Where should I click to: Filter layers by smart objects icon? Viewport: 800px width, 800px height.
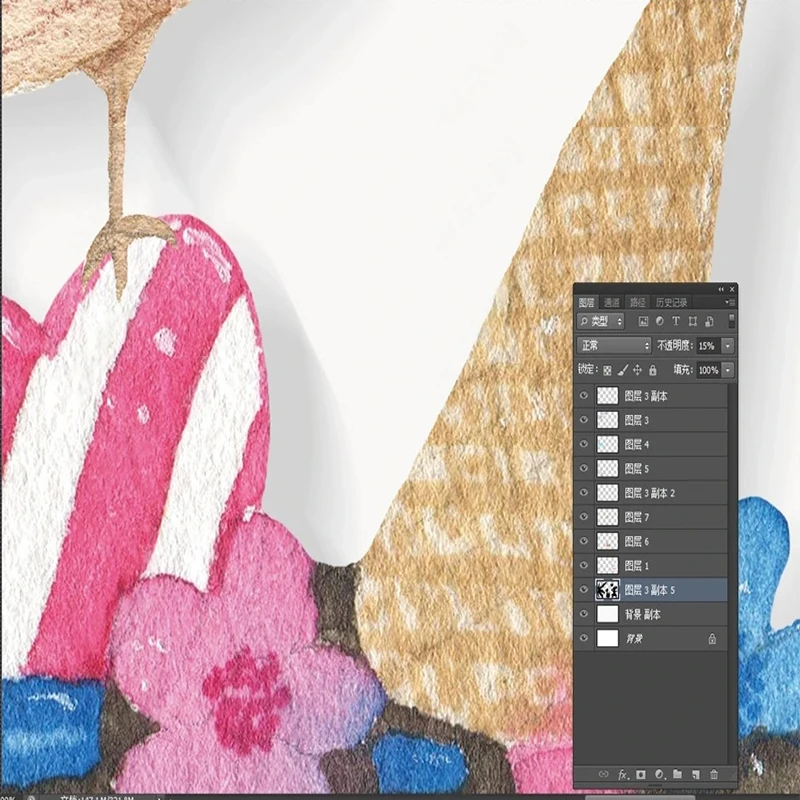709,321
